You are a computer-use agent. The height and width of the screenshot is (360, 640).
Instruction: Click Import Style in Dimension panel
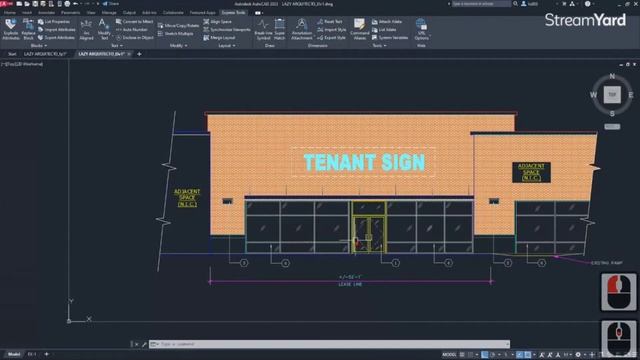[331, 29]
